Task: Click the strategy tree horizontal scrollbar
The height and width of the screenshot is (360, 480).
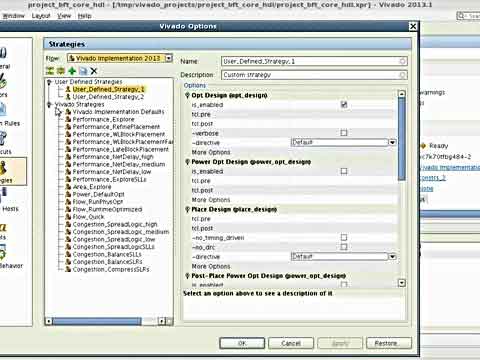Action: click(x=109, y=321)
